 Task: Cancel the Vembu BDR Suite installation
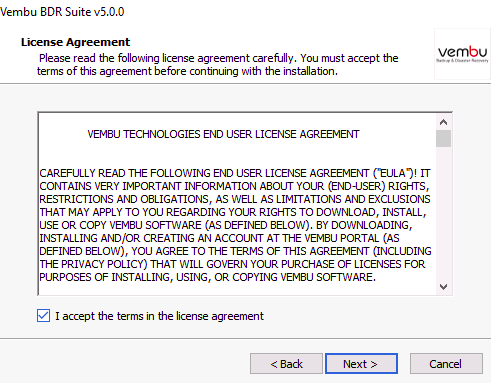point(446,364)
